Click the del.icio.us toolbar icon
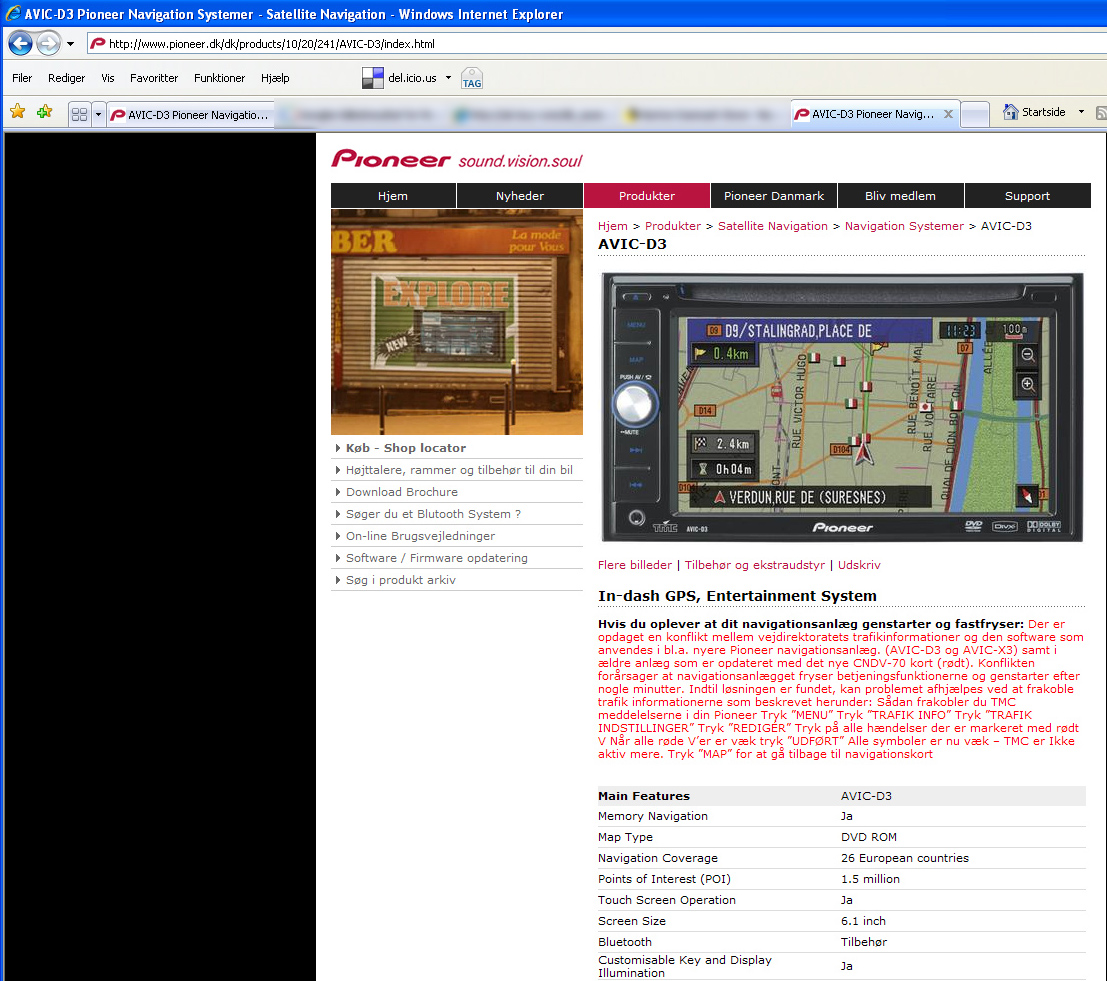The height and width of the screenshot is (981, 1107). click(373, 78)
